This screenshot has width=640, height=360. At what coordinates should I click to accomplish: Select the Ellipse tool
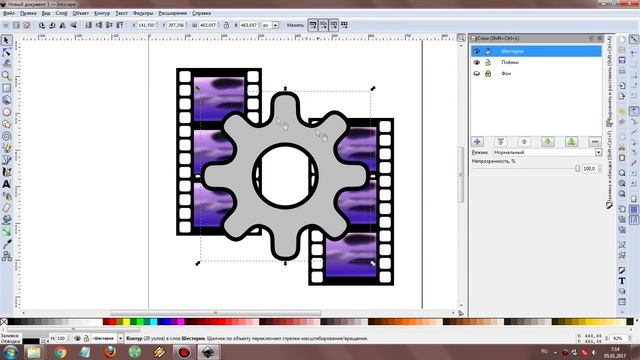[x=6, y=112]
